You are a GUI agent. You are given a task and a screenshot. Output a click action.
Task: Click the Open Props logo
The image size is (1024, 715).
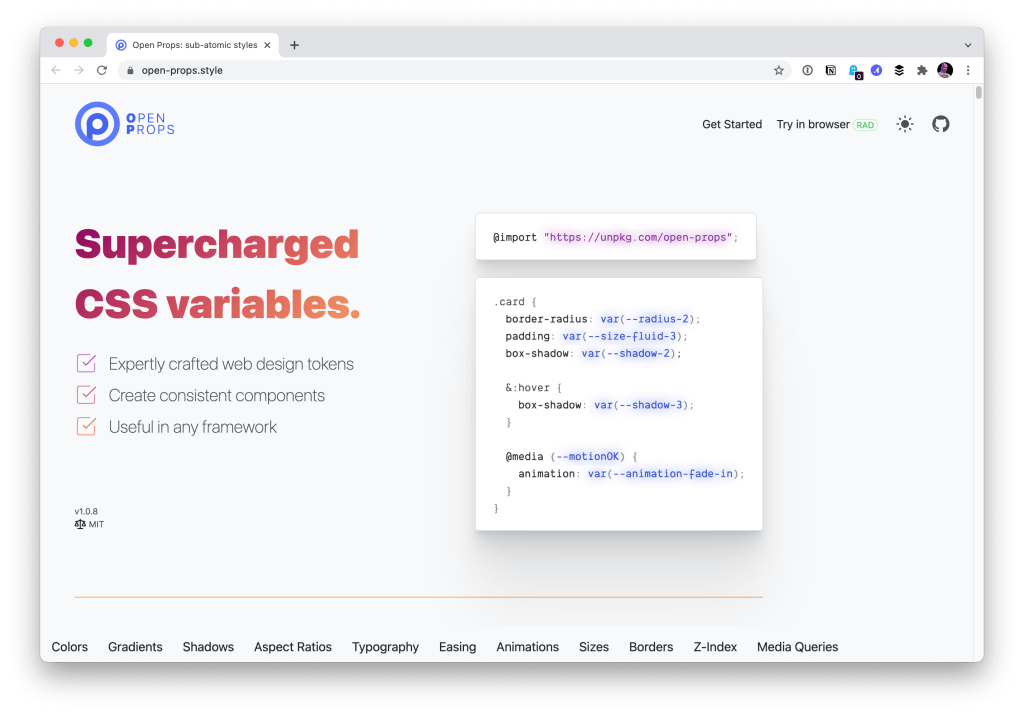125,124
